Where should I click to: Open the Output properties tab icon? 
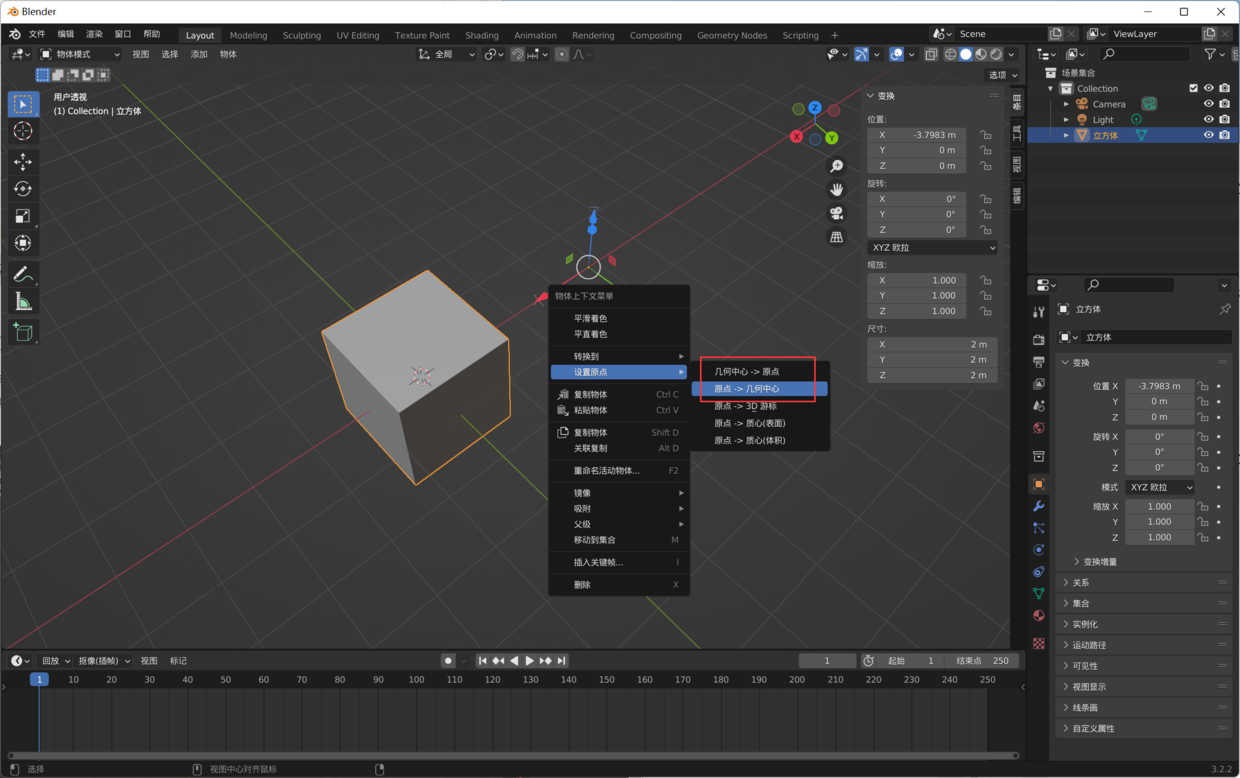click(x=1039, y=362)
